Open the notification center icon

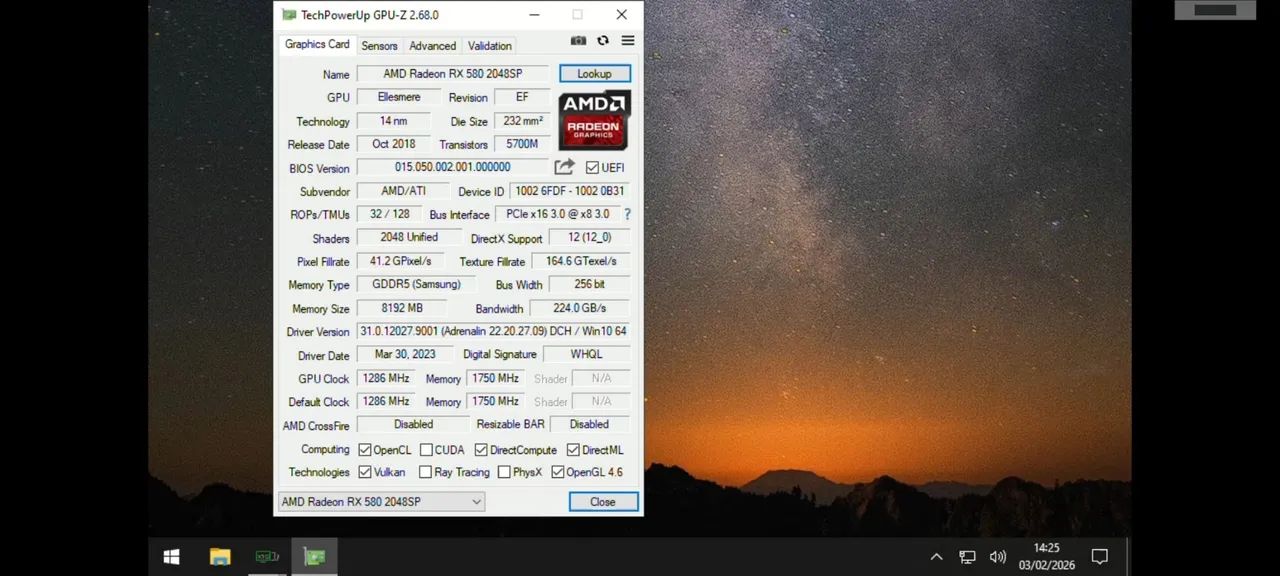tap(1099, 557)
